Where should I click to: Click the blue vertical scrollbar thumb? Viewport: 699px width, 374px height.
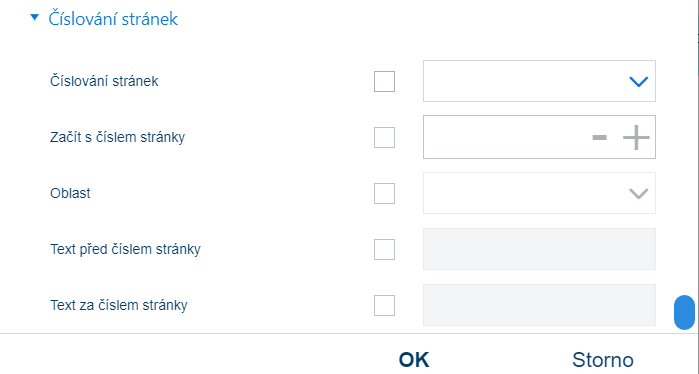tap(684, 312)
